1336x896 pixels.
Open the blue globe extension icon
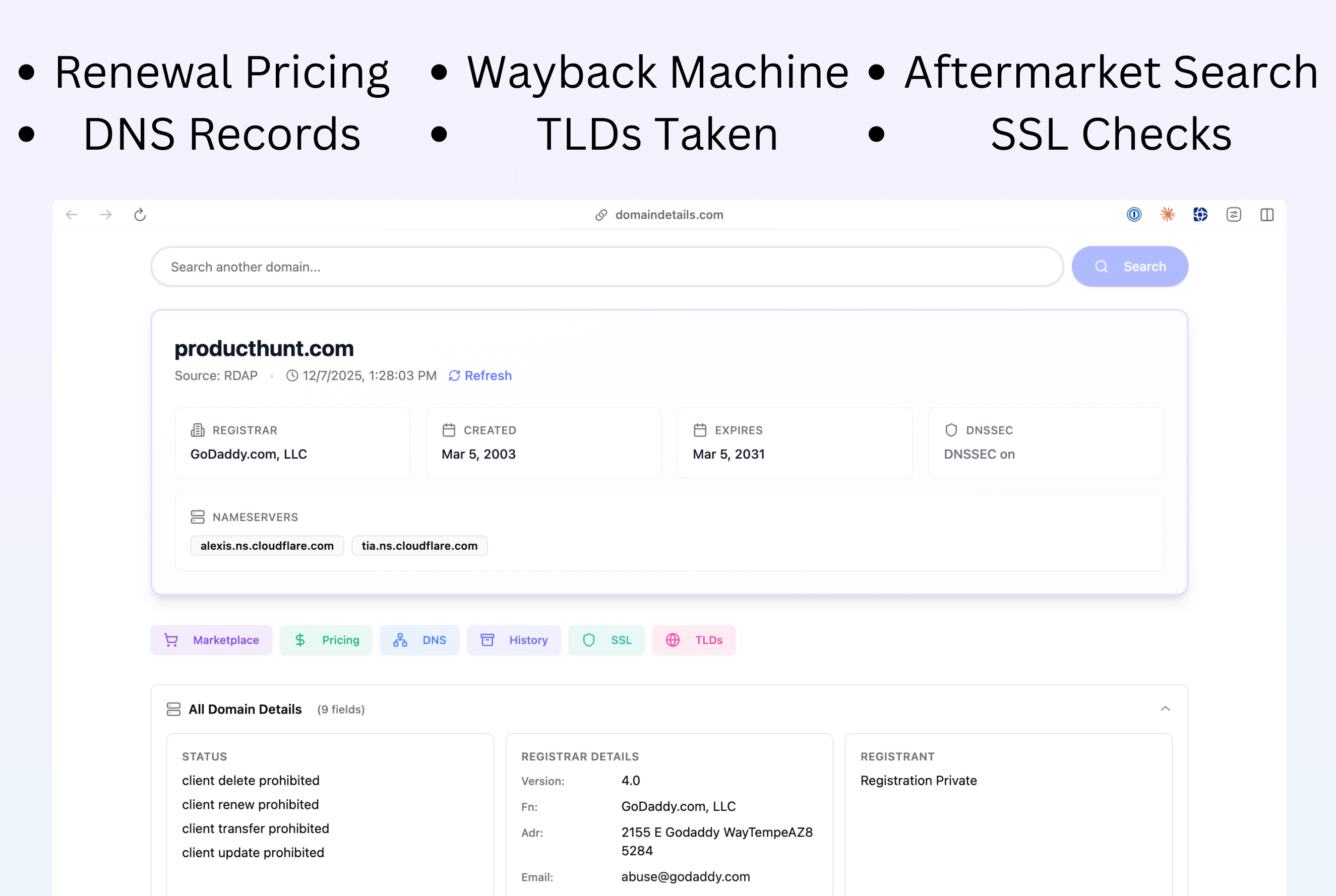click(x=1200, y=215)
